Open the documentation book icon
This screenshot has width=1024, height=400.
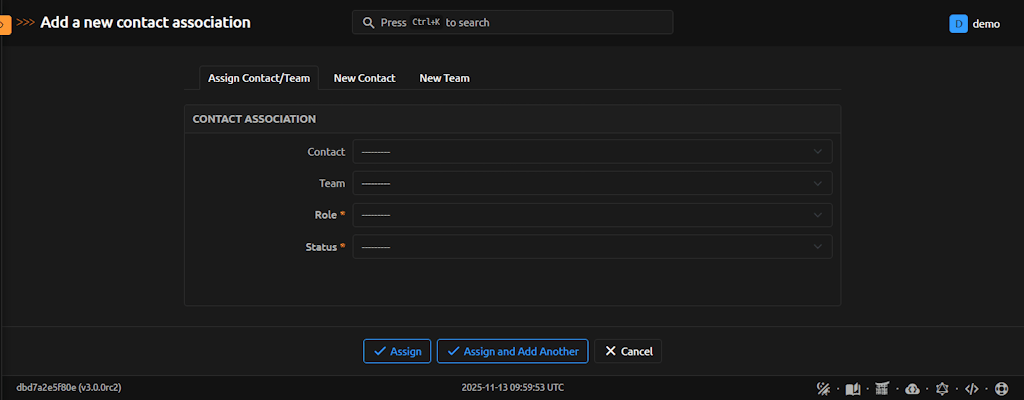pyautogui.click(x=853, y=388)
